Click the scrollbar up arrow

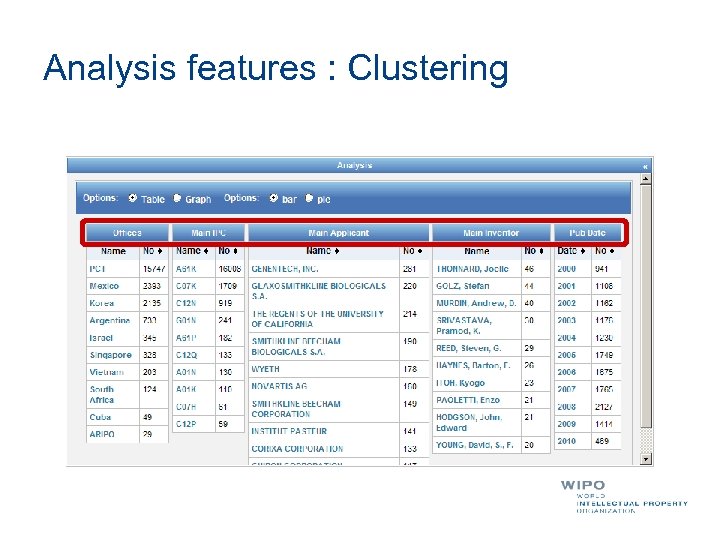pyautogui.click(x=646, y=179)
